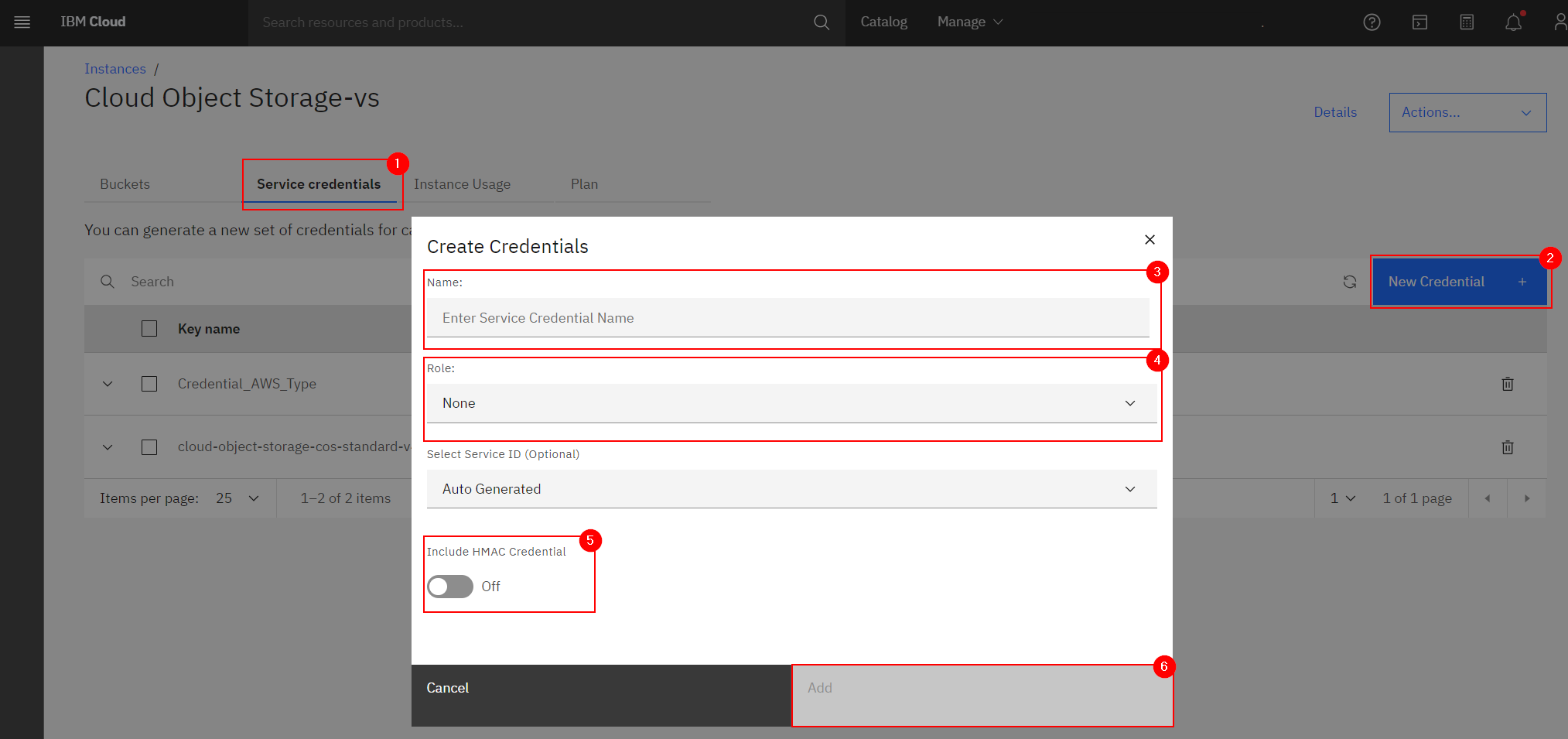The image size is (1568, 739).
Task: Click the refresh credentials list icon
Action: tap(1350, 282)
